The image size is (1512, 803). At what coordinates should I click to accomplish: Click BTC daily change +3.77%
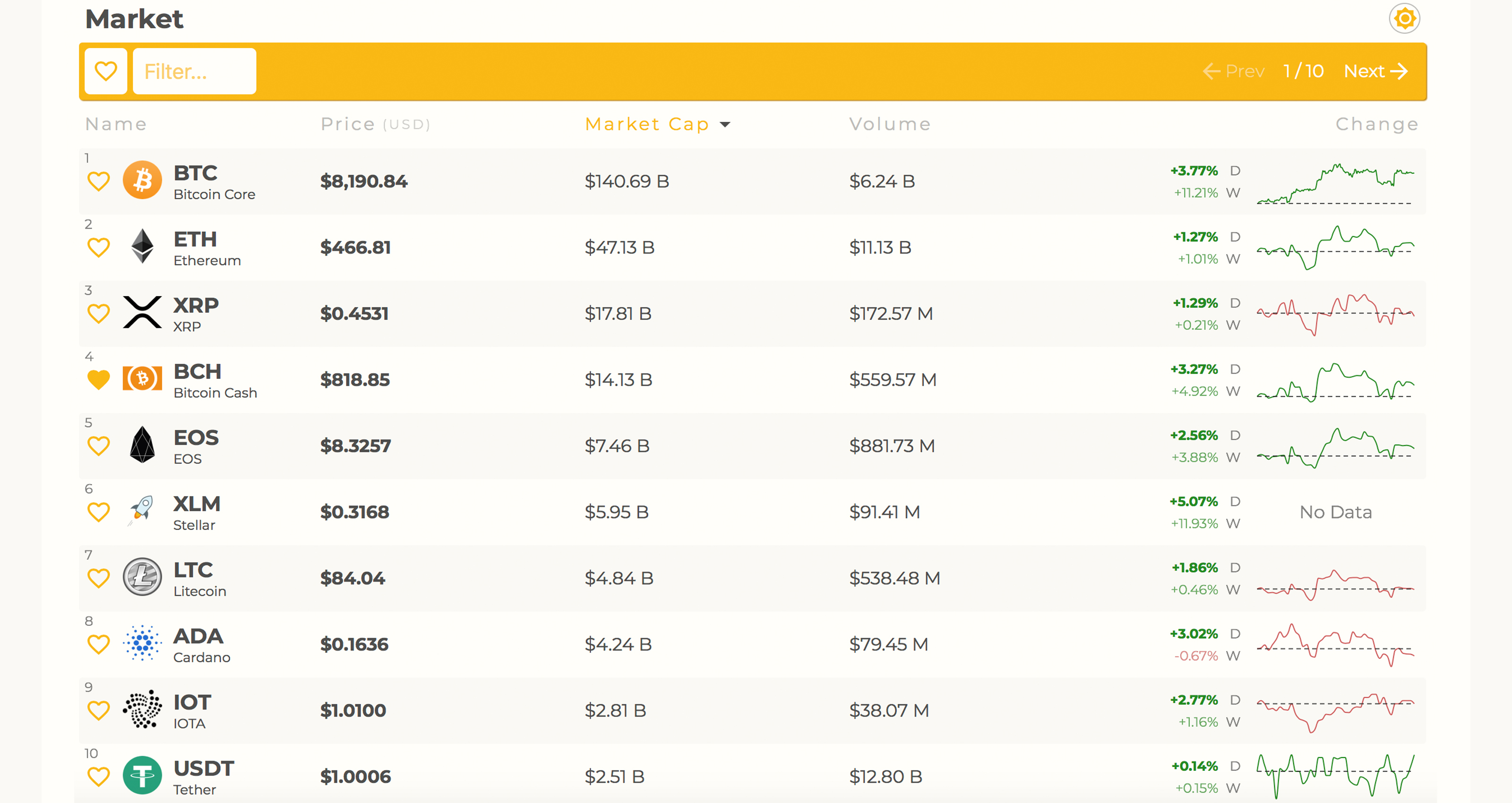click(x=1194, y=171)
